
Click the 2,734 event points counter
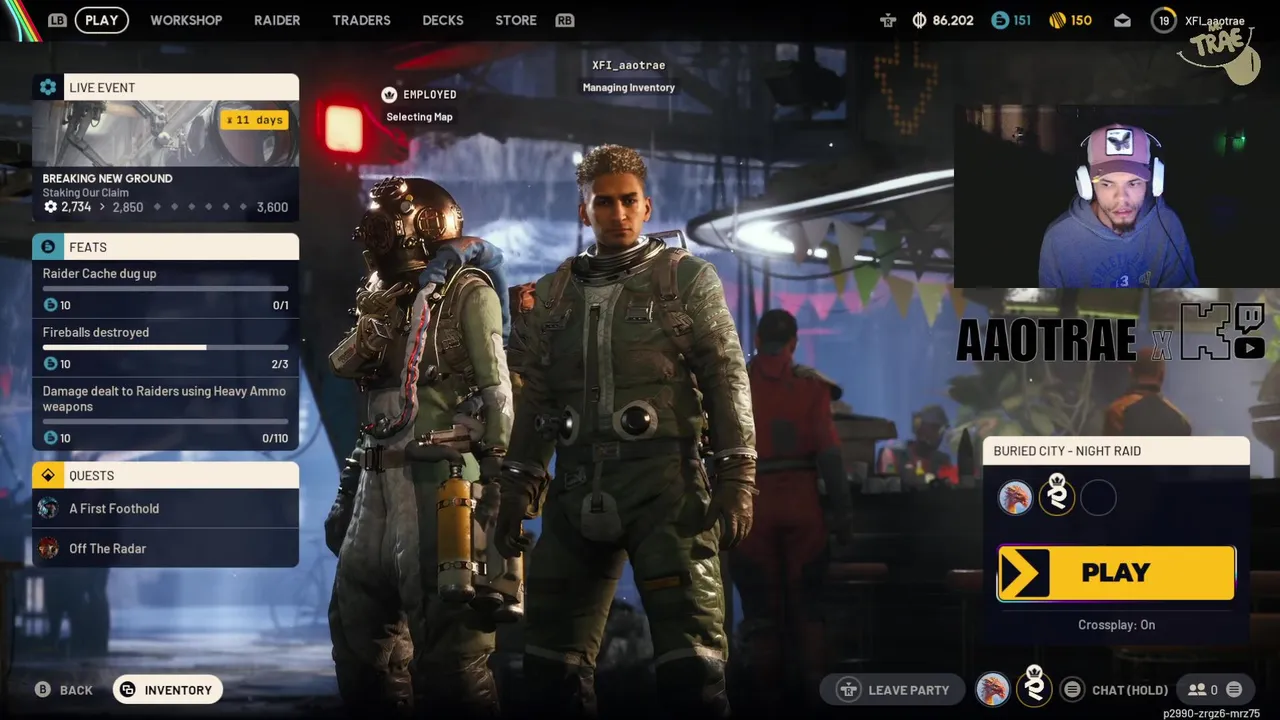point(67,207)
